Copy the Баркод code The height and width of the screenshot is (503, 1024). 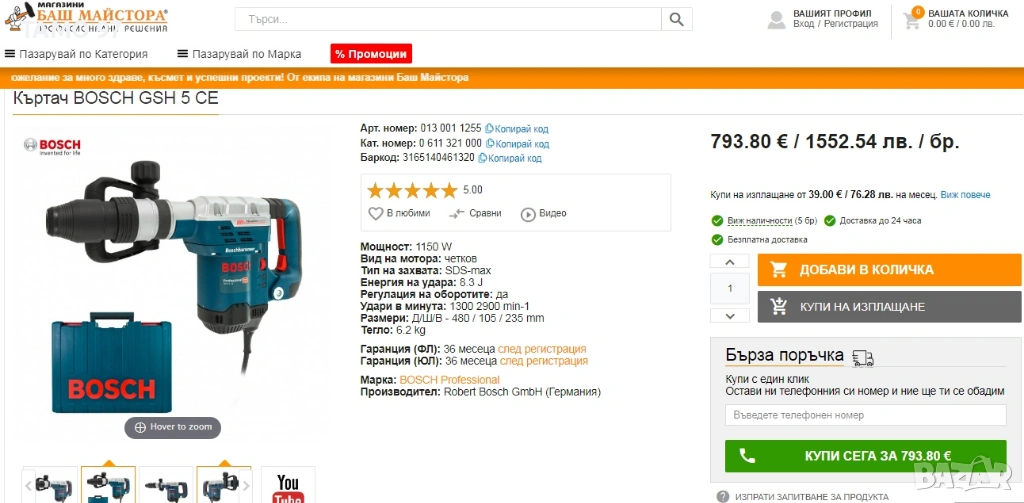tap(509, 158)
